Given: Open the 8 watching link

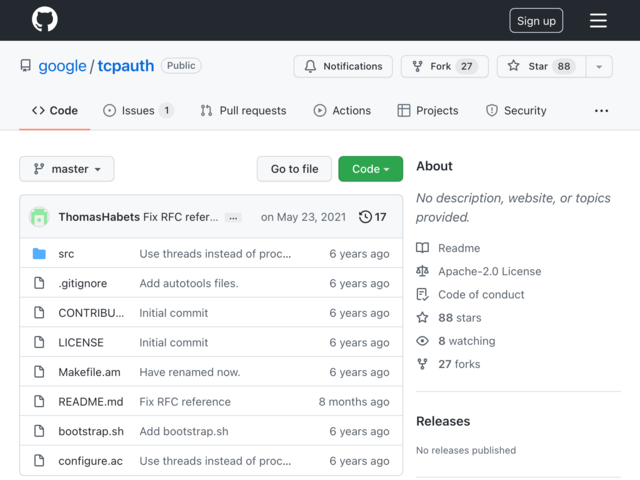Looking at the screenshot, I should pos(467,341).
